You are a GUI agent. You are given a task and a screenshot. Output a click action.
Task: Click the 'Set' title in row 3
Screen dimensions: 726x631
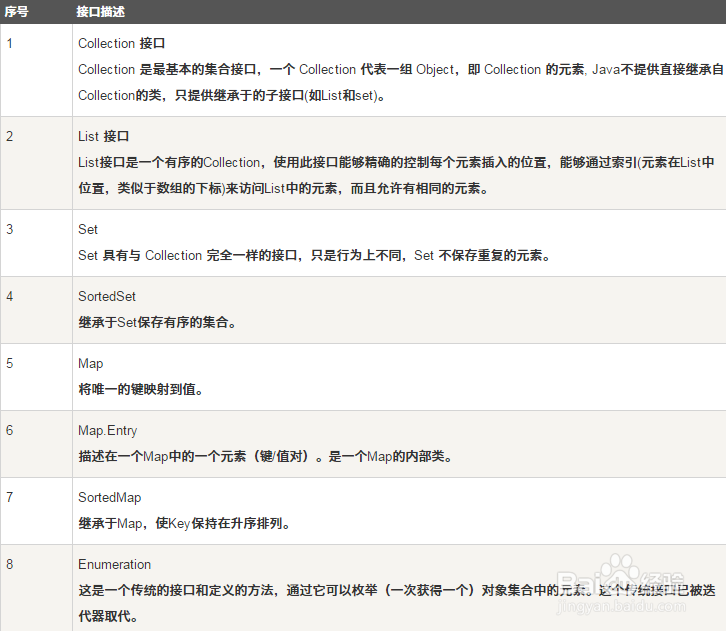point(88,230)
